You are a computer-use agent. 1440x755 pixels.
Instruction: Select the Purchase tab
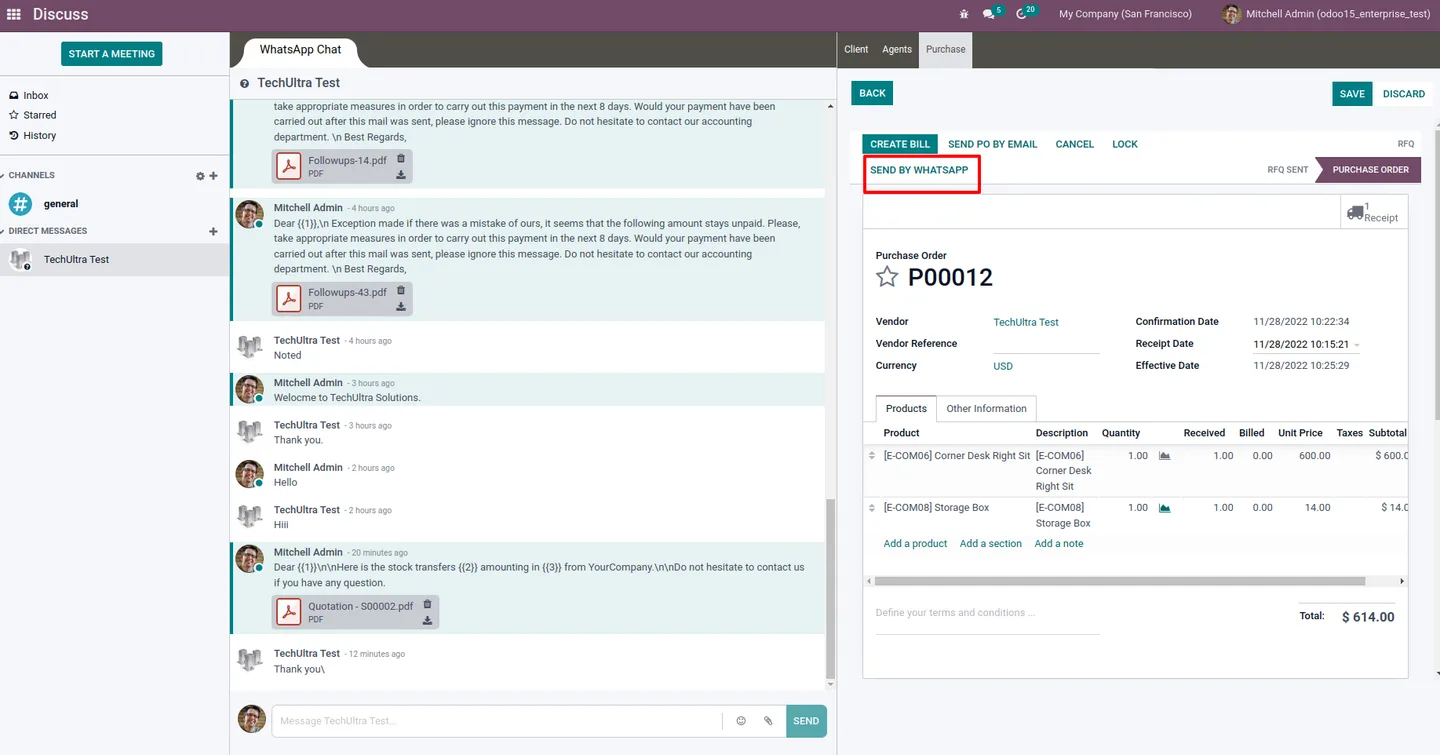click(x=946, y=49)
